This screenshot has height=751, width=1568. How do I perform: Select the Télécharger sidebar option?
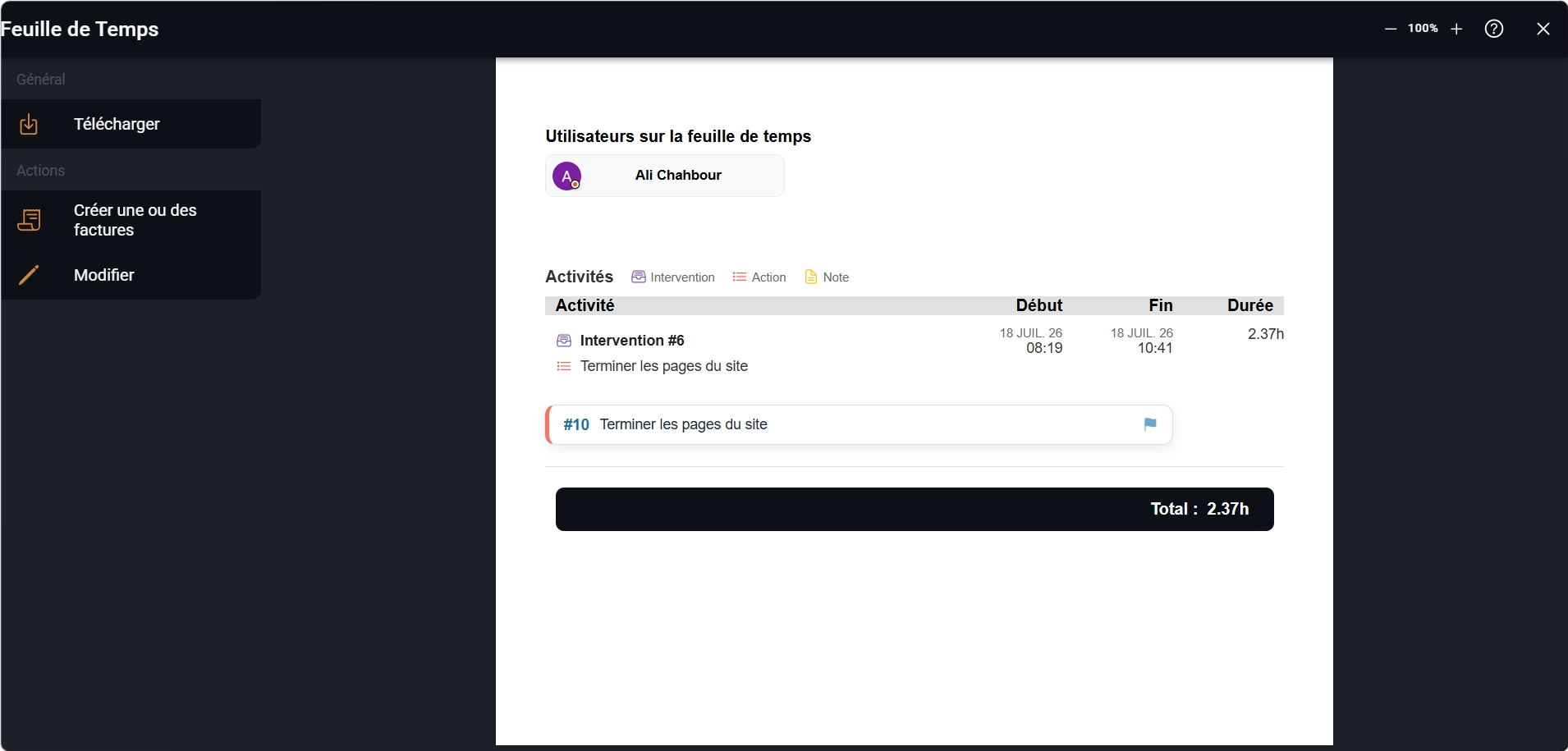pyautogui.click(x=131, y=124)
